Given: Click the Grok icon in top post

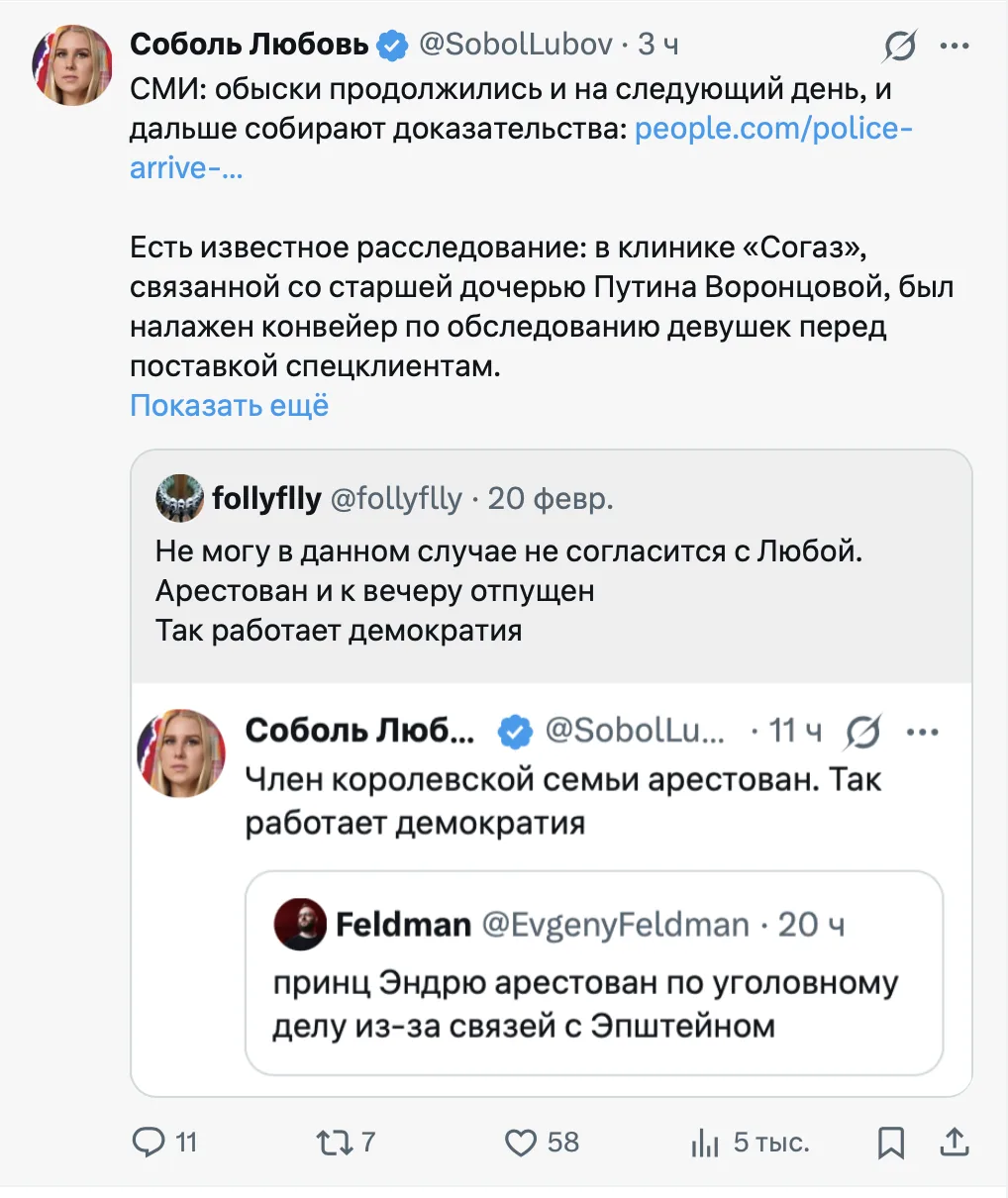Looking at the screenshot, I should coord(899,46).
